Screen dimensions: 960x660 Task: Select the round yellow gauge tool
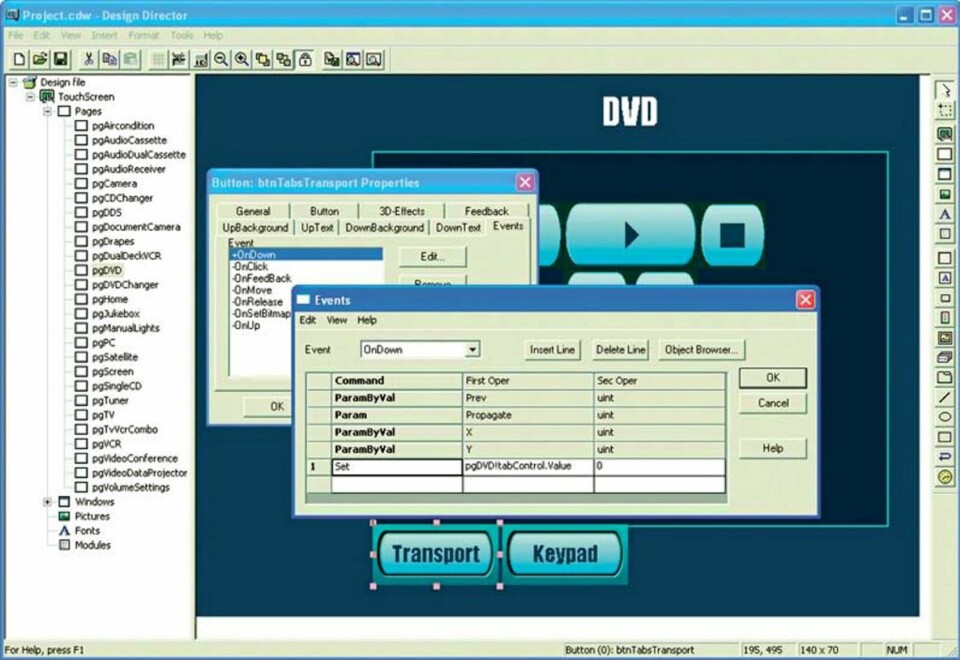[945, 477]
